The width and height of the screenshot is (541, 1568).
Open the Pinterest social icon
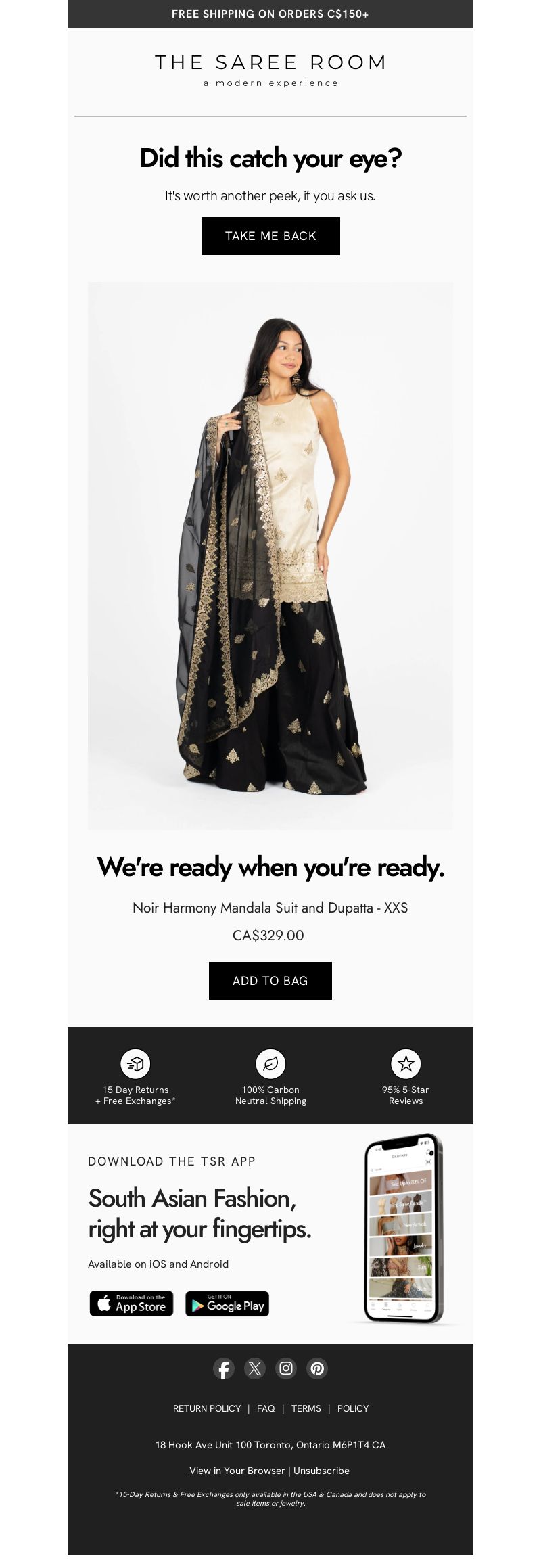click(x=317, y=1368)
